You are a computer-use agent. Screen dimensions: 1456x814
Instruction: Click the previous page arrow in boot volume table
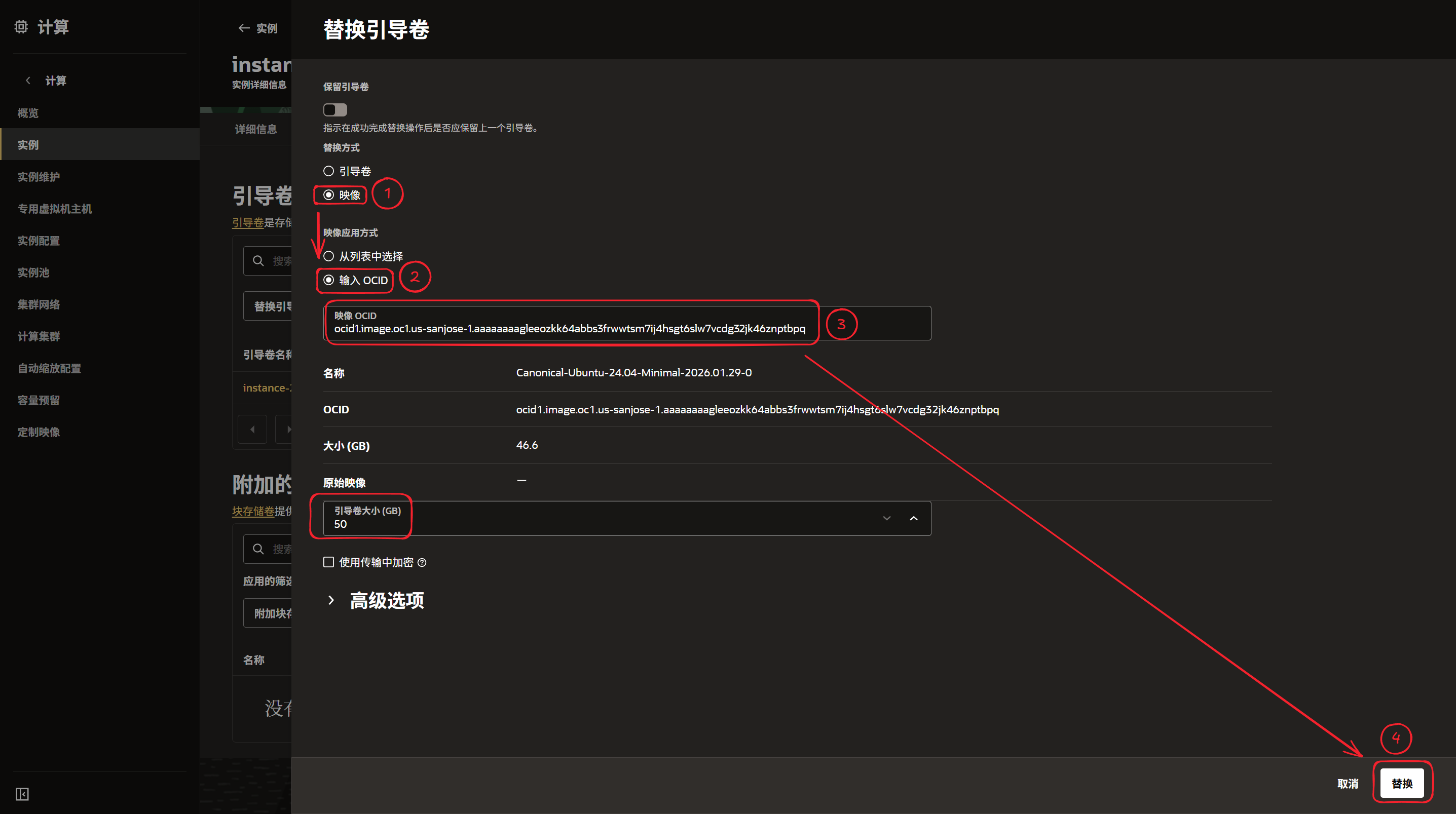[252, 430]
